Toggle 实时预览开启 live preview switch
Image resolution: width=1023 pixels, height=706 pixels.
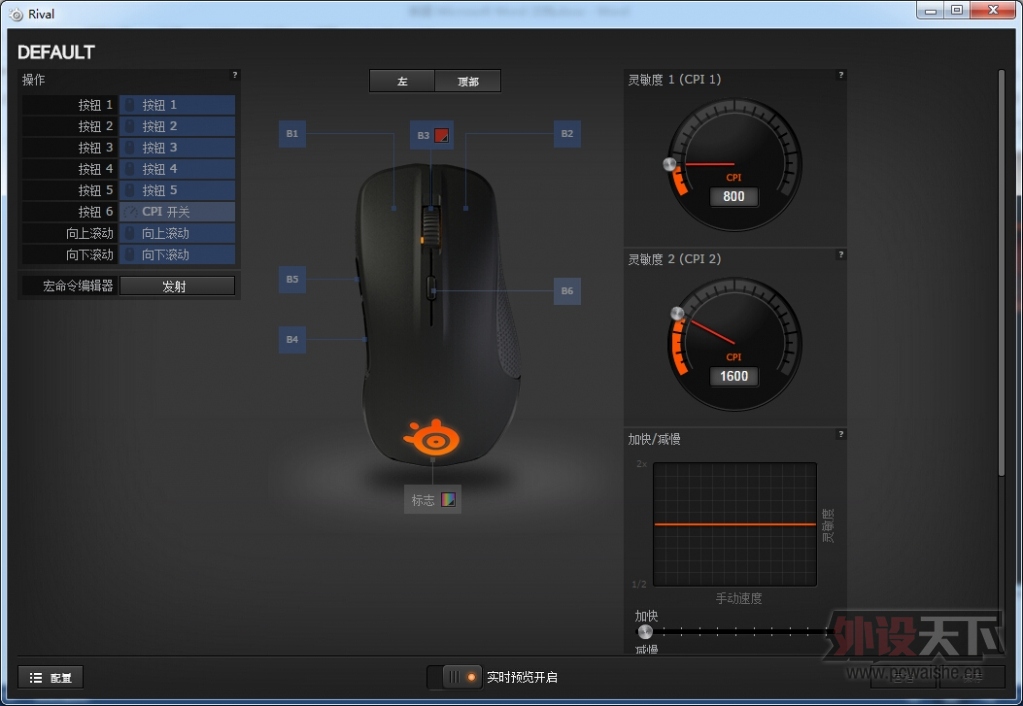455,677
